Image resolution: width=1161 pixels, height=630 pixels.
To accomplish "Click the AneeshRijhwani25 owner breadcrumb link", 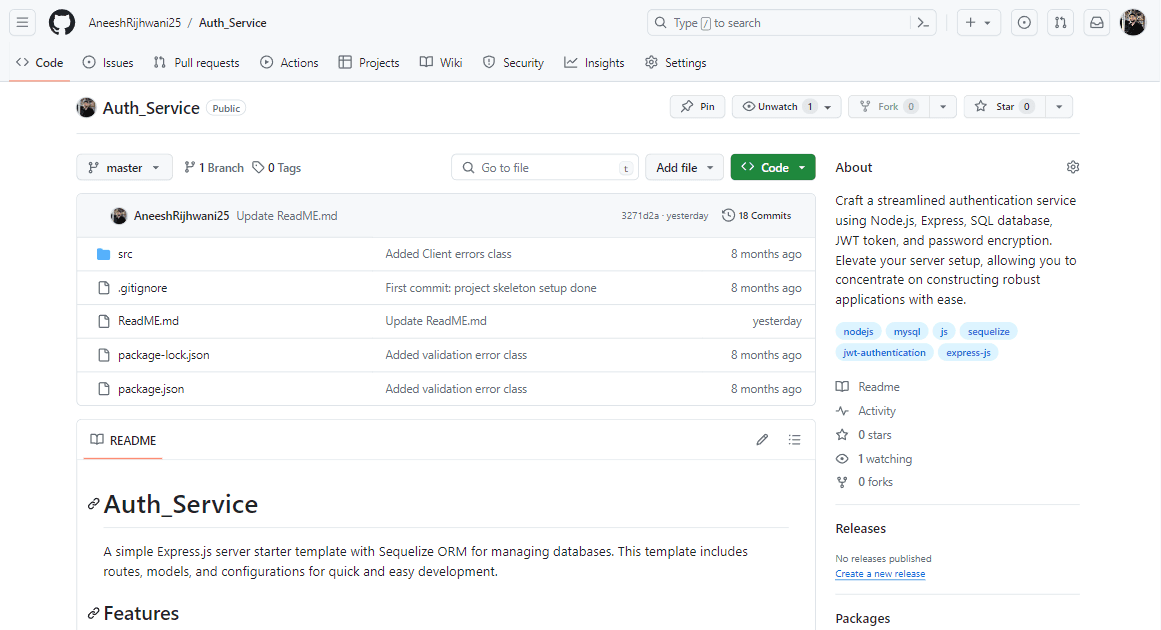I will click(135, 23).
